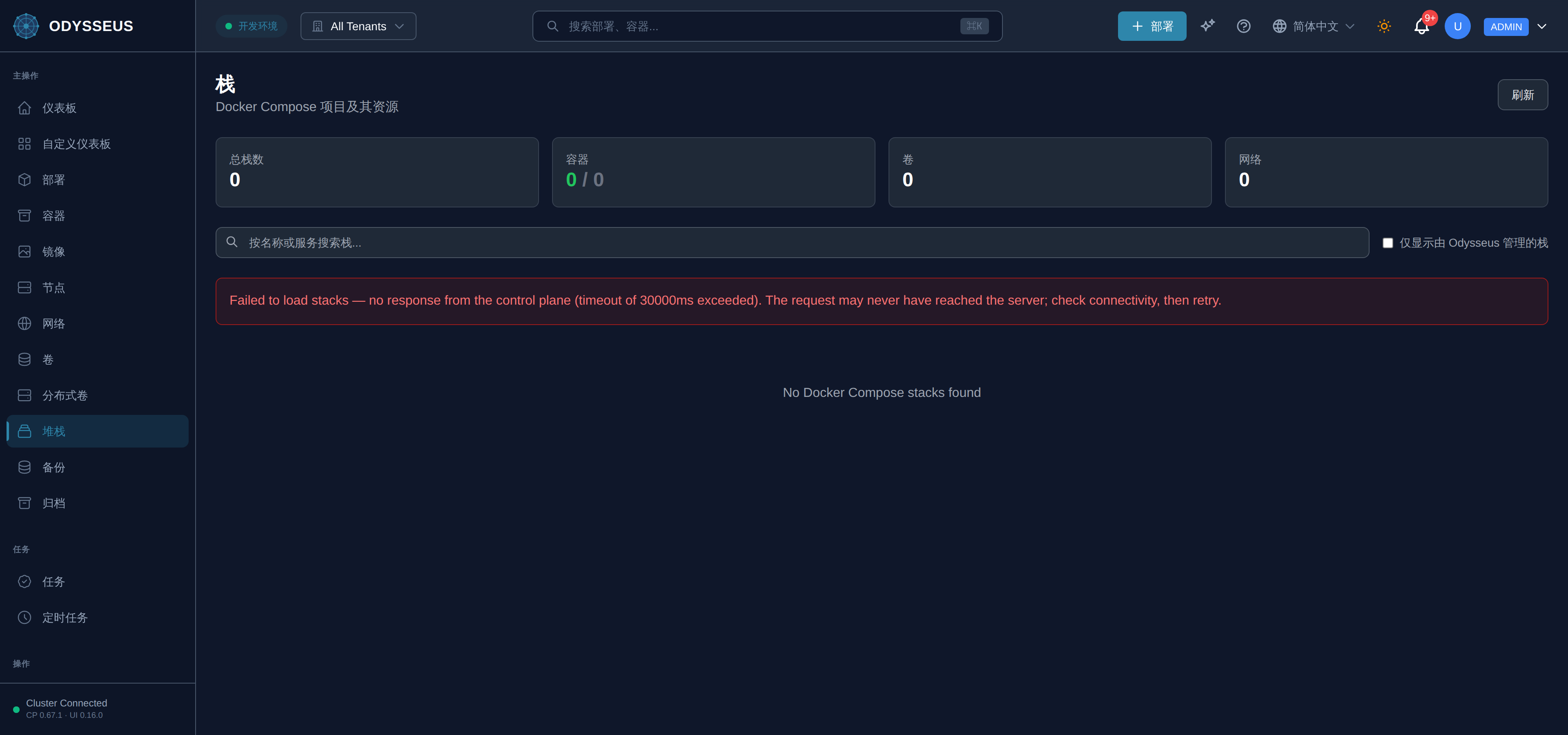Viewport: 1568px width, 735px height.
Task: Open the AI sparkle assistant icon
Action: (1207, 26)
